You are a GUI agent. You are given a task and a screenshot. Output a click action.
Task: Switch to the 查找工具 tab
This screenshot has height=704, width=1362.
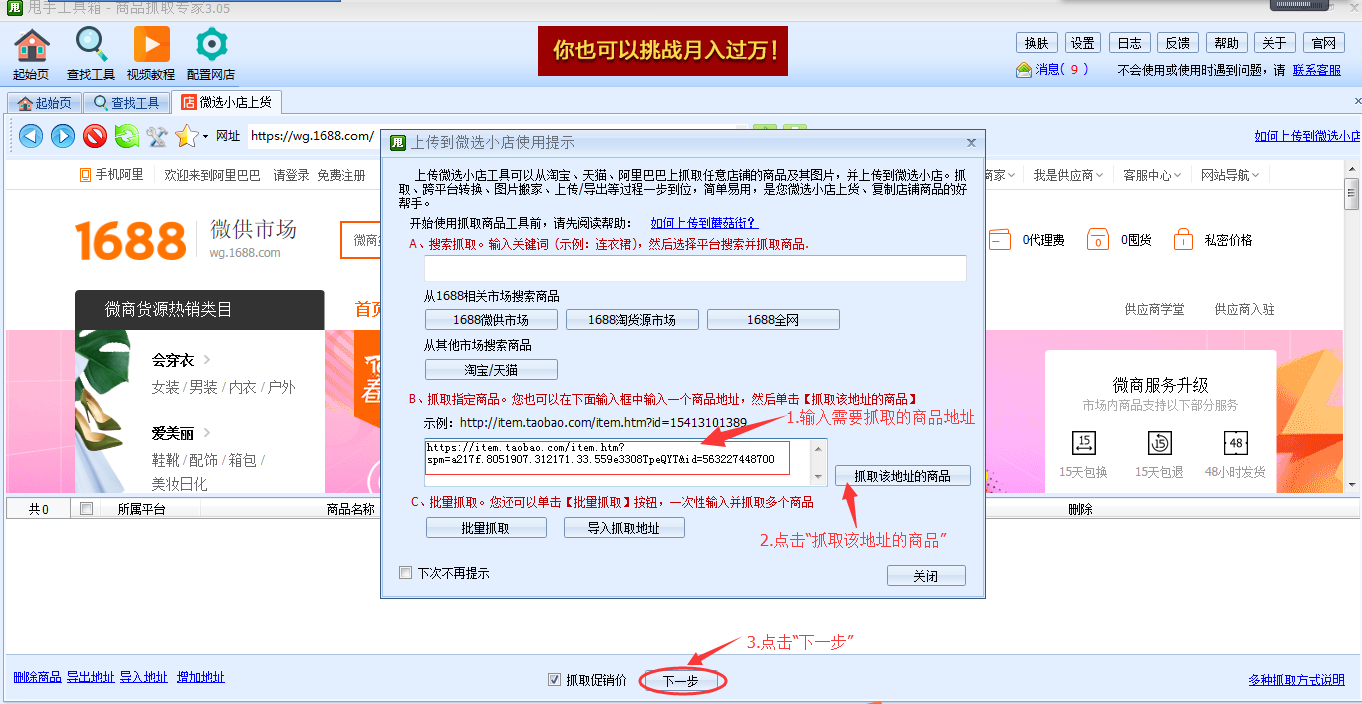point(126,103)
